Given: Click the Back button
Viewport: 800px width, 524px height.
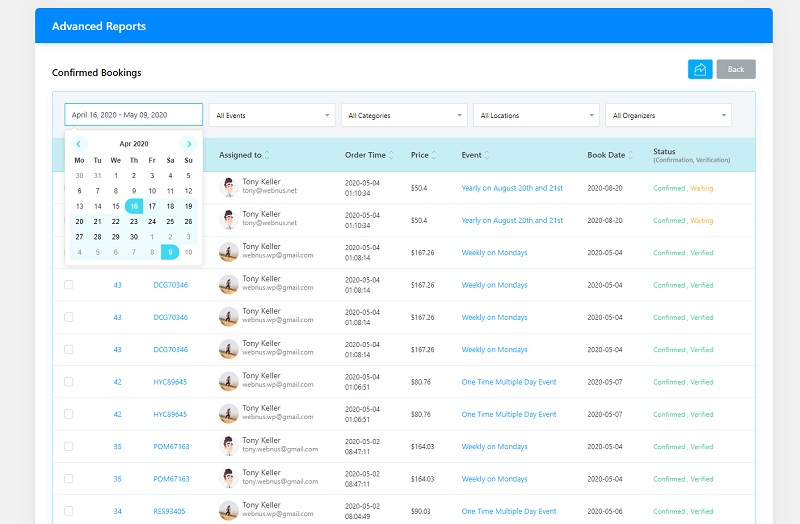Looking at the screenshot, I should 736,69.
